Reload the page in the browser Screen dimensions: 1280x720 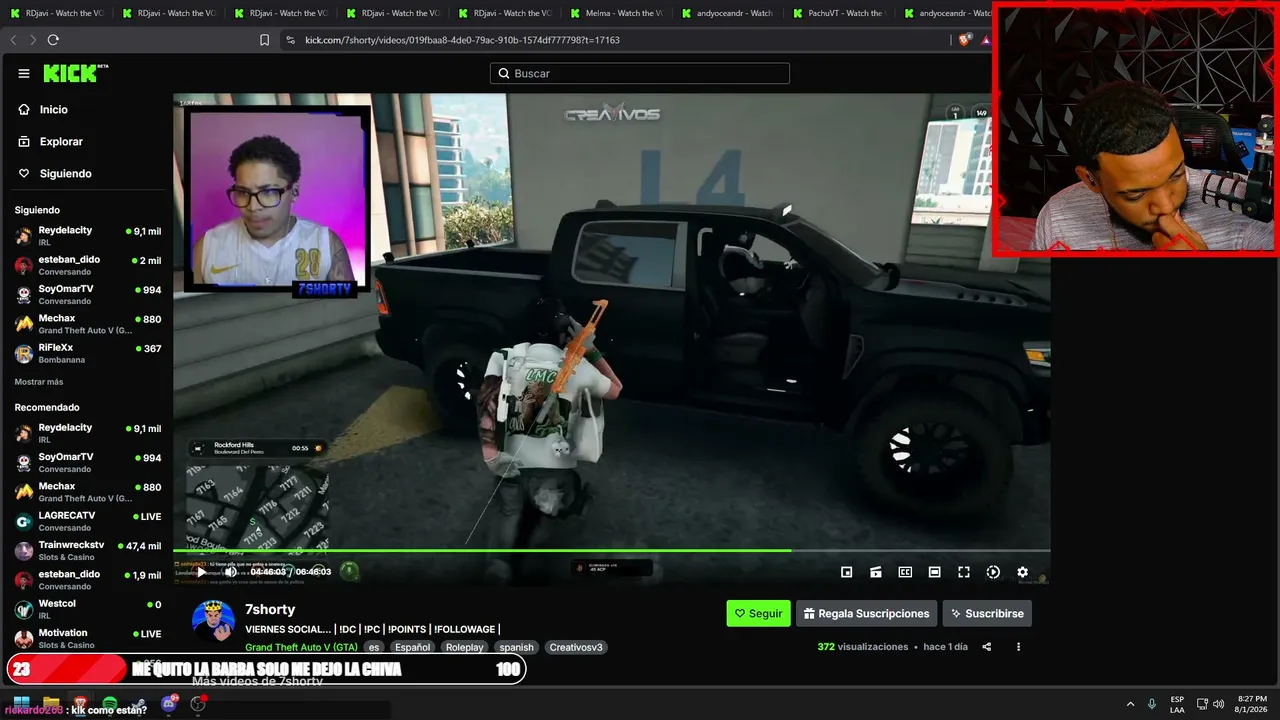(53, 40)
